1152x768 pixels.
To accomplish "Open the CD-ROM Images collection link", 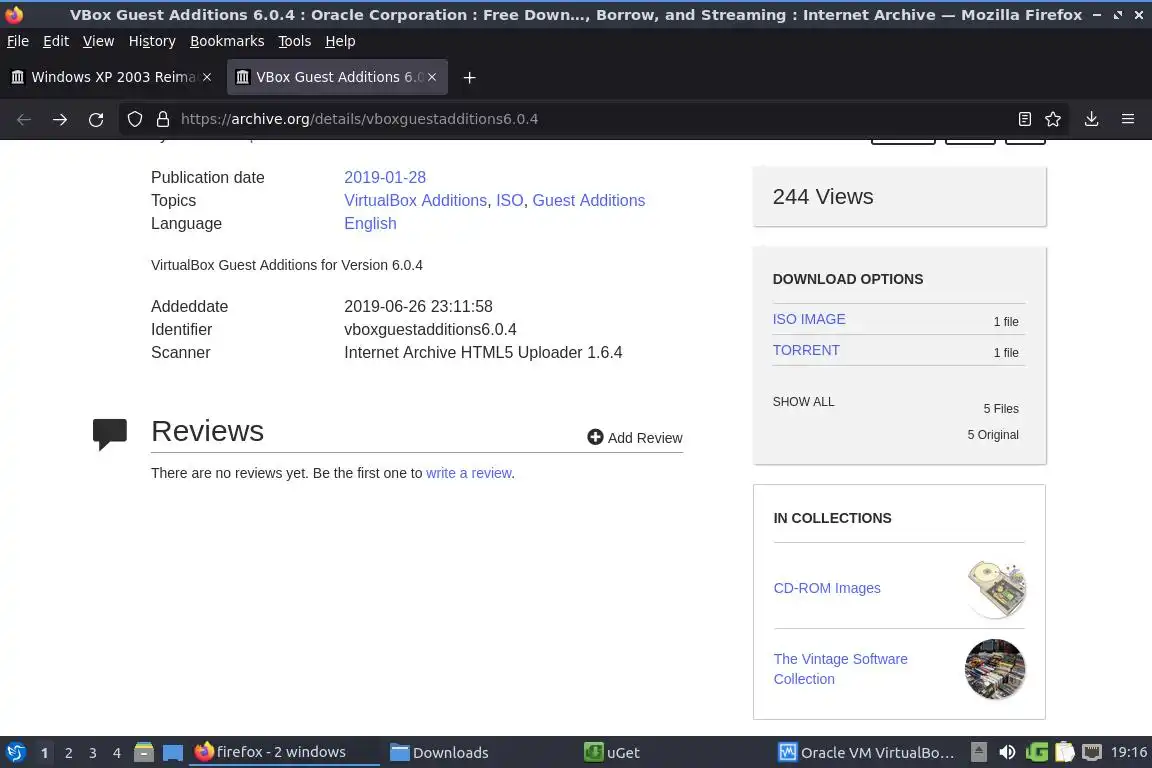I will (x=827, y=588).
